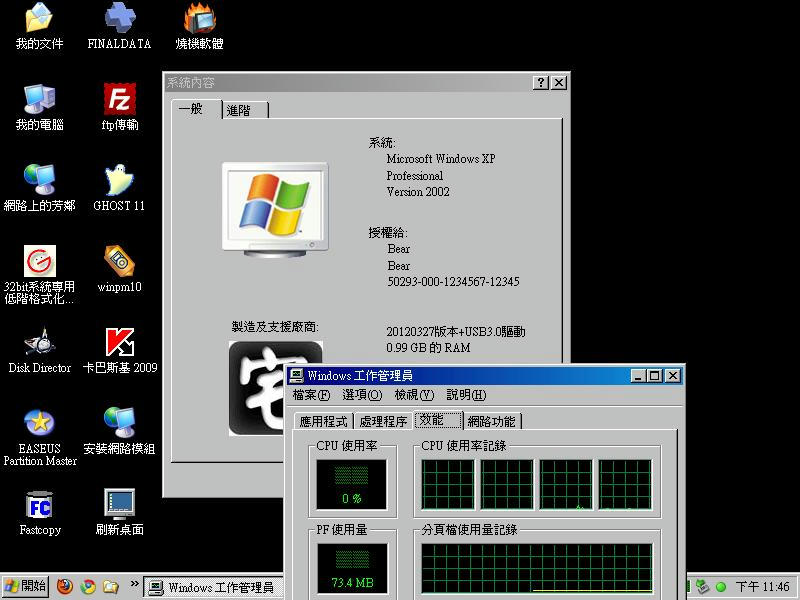
Task: Open 安裝網路模組 desktop icon
Action: 119,423
